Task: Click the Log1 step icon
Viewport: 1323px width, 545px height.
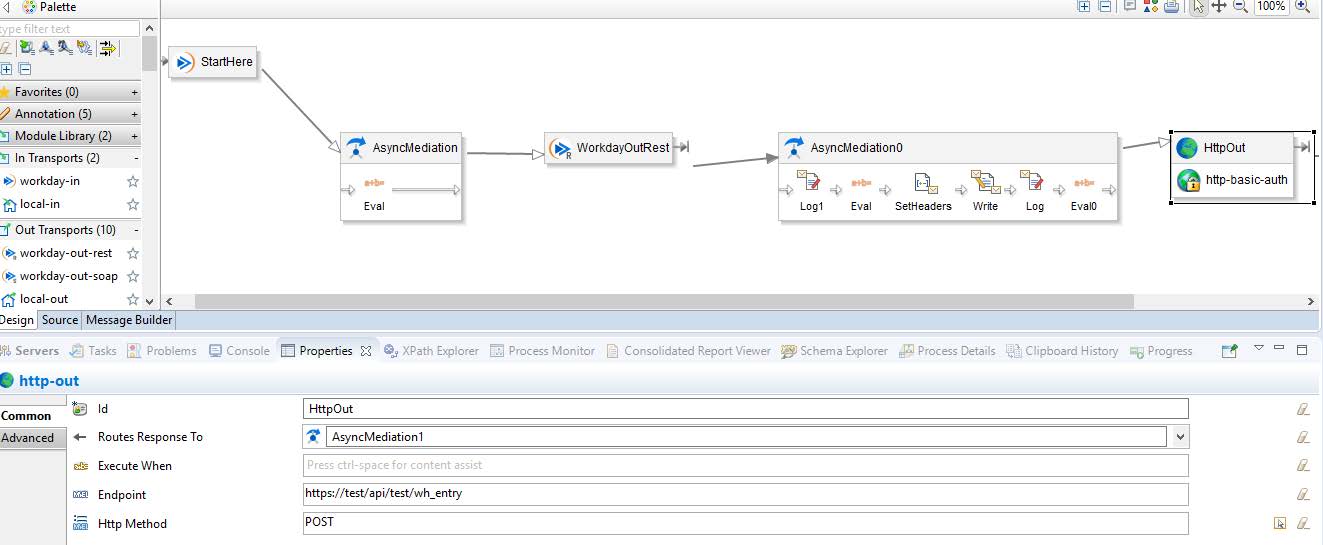Action: (807, 183)
